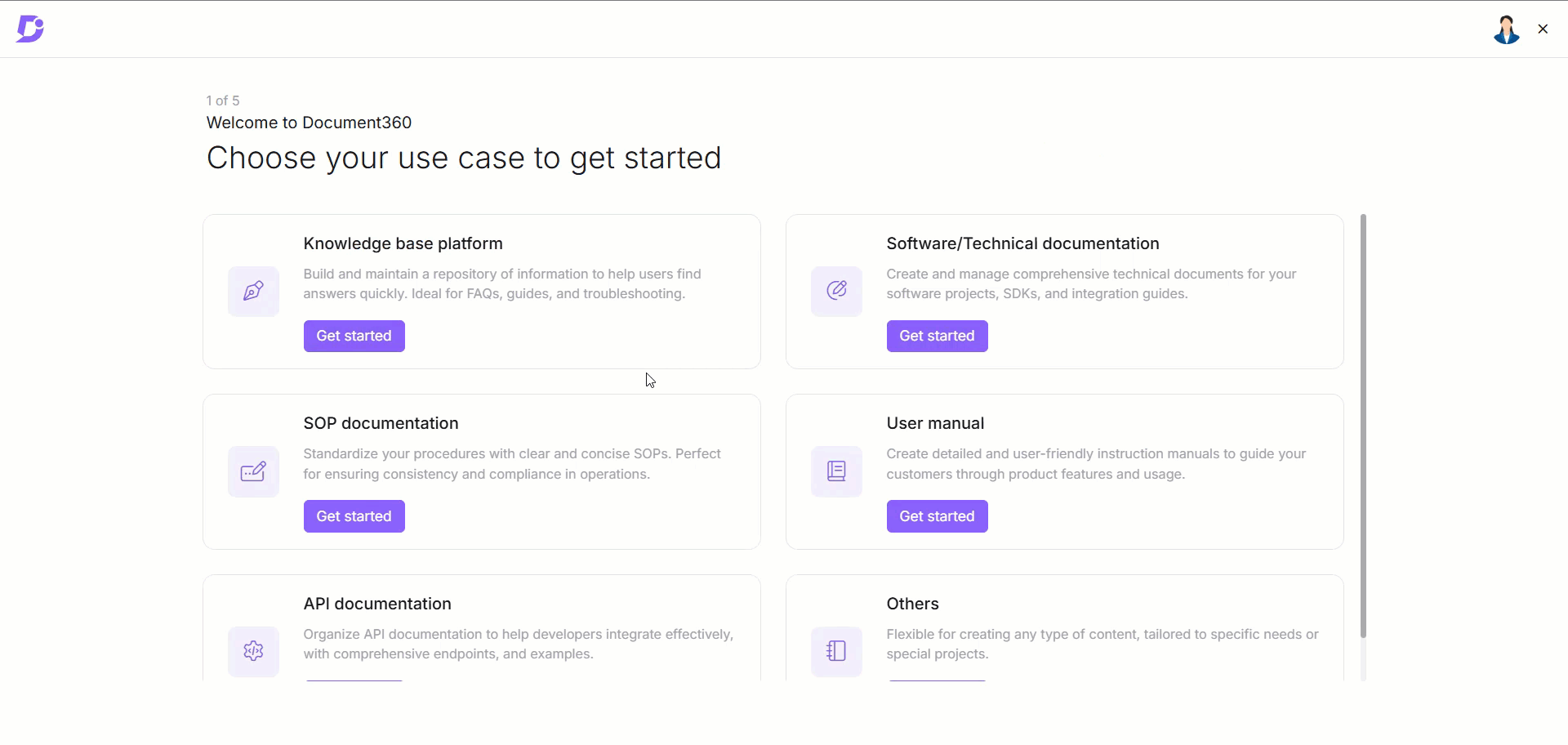Select the SOP documentation title

click(381, 423)
